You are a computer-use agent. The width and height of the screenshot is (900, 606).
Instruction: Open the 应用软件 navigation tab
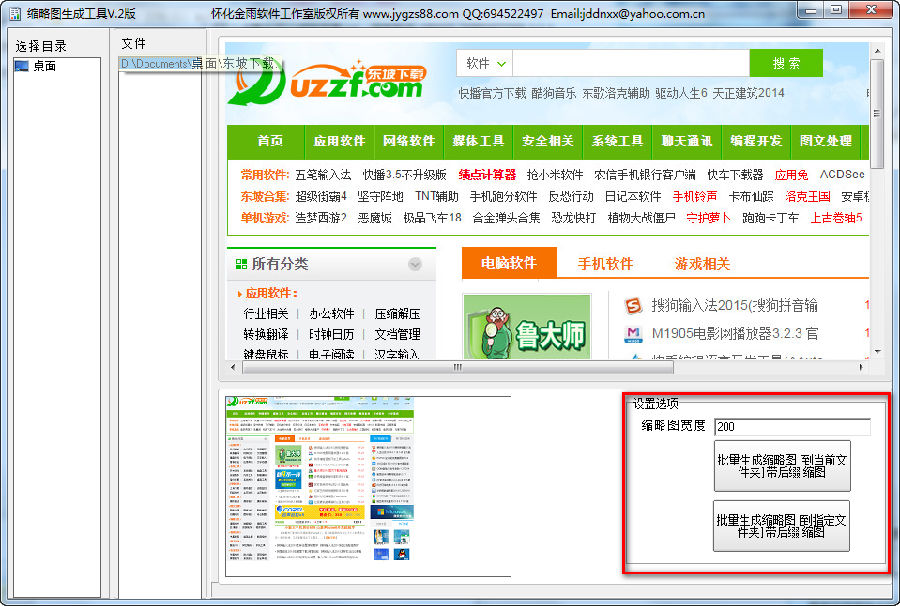339,141
